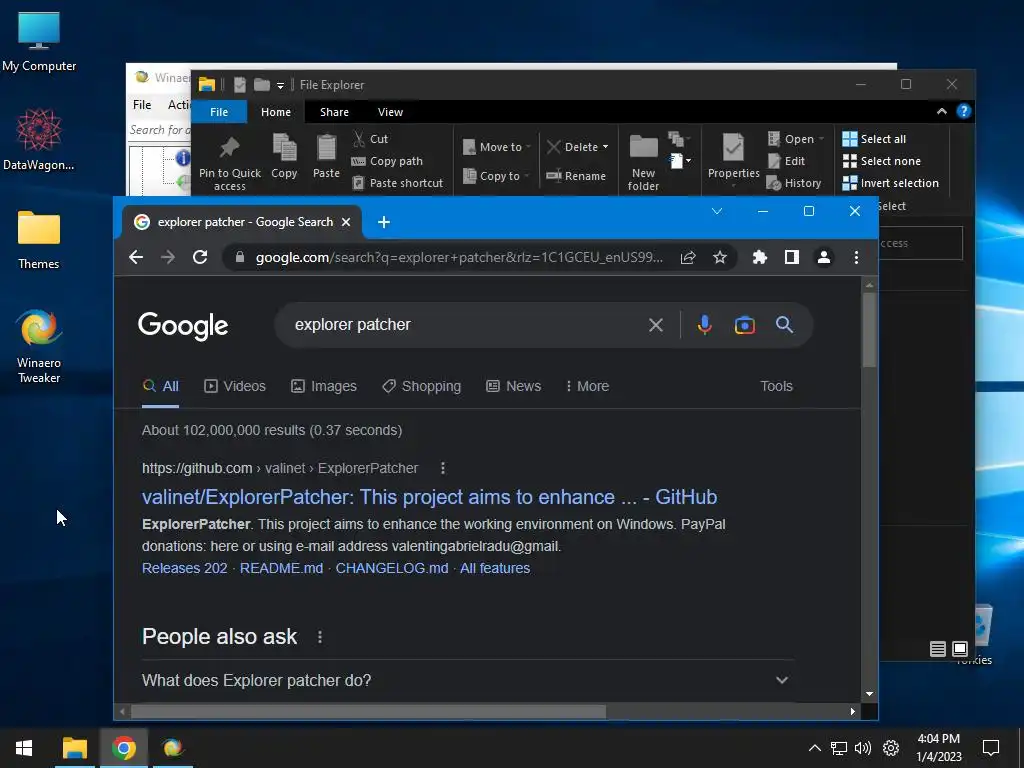Click the Copy icon in File Explorer ribbon

(284, 156)
